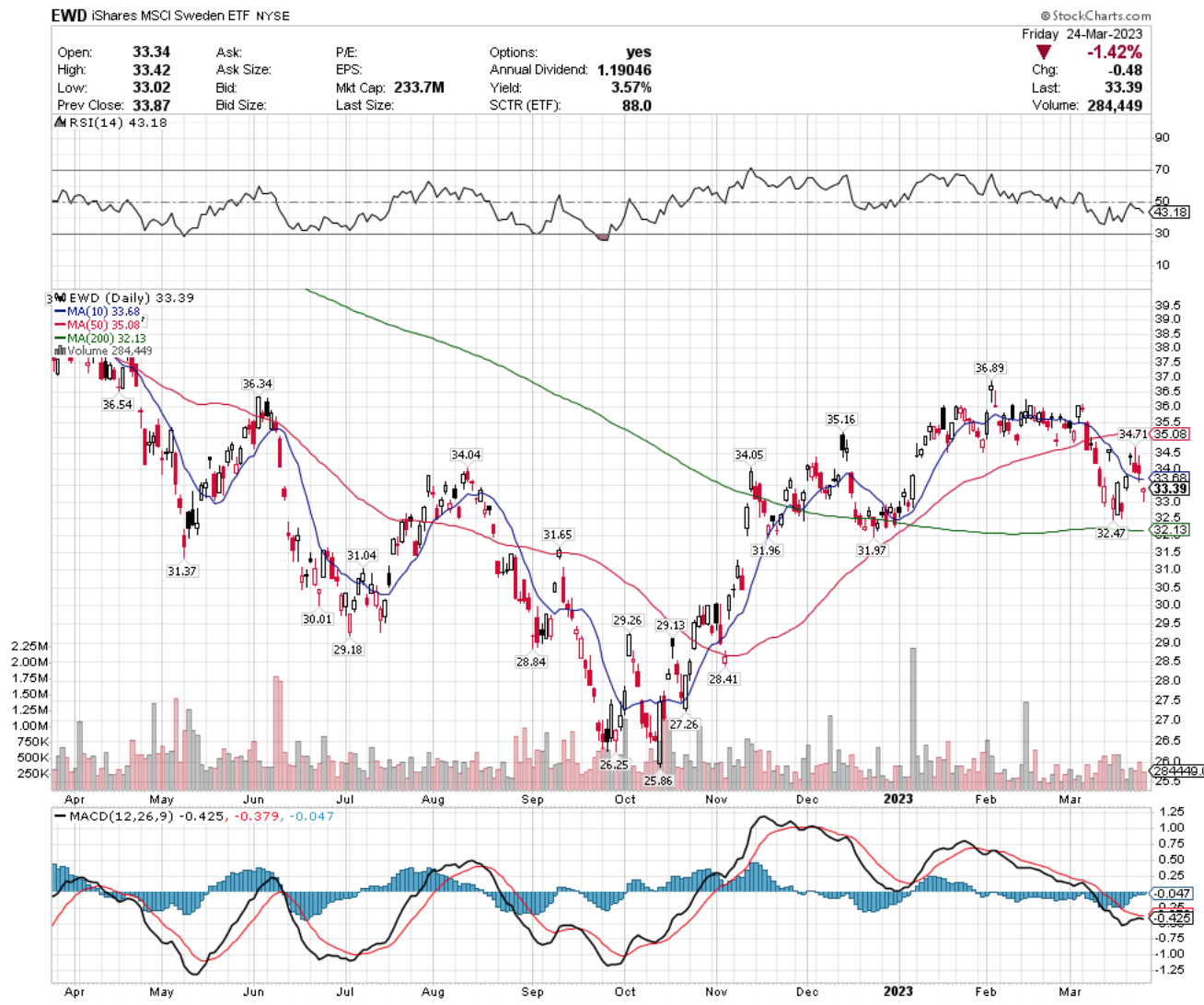Click the 29.13 price label

pyautogui.click(x=669, y=625)
